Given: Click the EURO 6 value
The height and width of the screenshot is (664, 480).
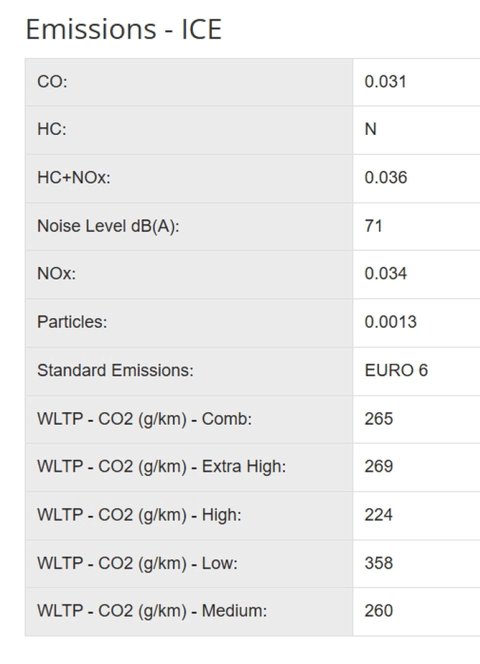Looking at the screenshot, I should click(396, 371).
